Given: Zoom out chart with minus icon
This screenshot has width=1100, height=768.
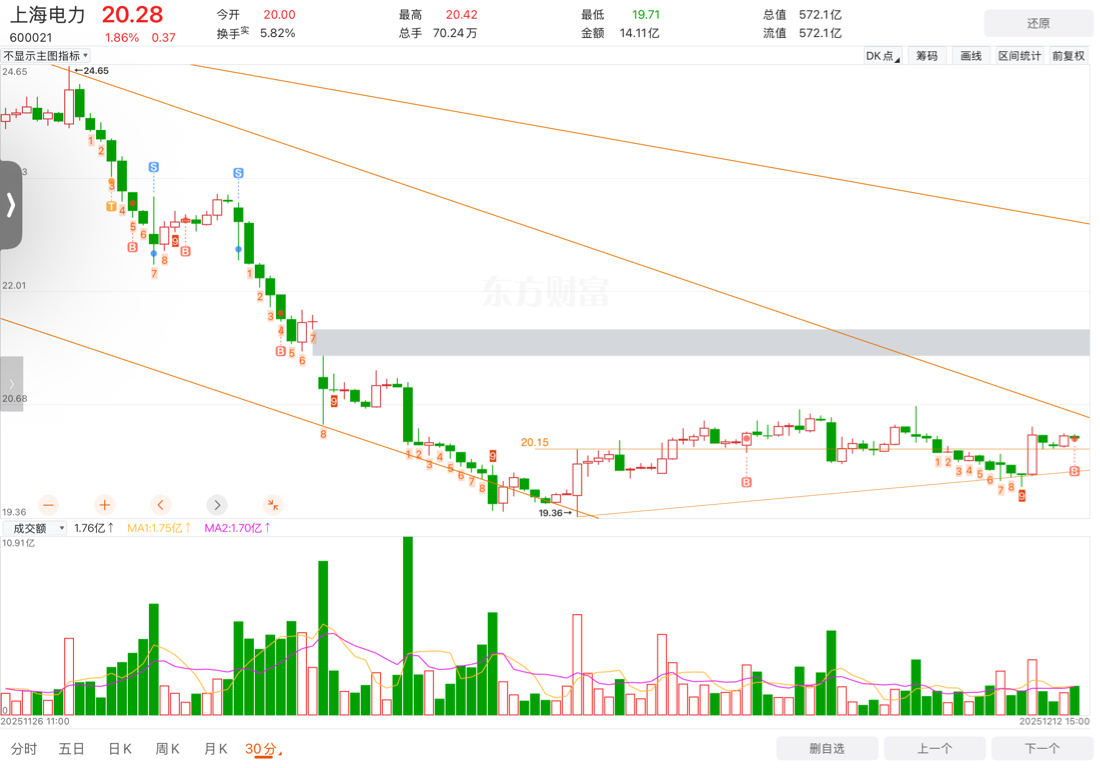Looking at the screenshot, I should (48, 504).
